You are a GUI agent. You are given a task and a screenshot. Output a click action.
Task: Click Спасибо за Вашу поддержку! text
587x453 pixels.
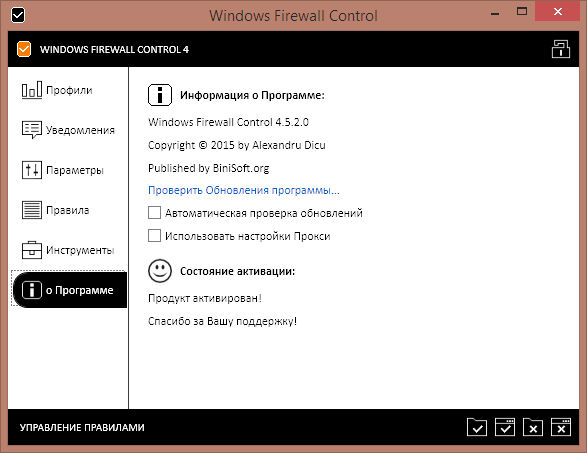tap(222, 321)
